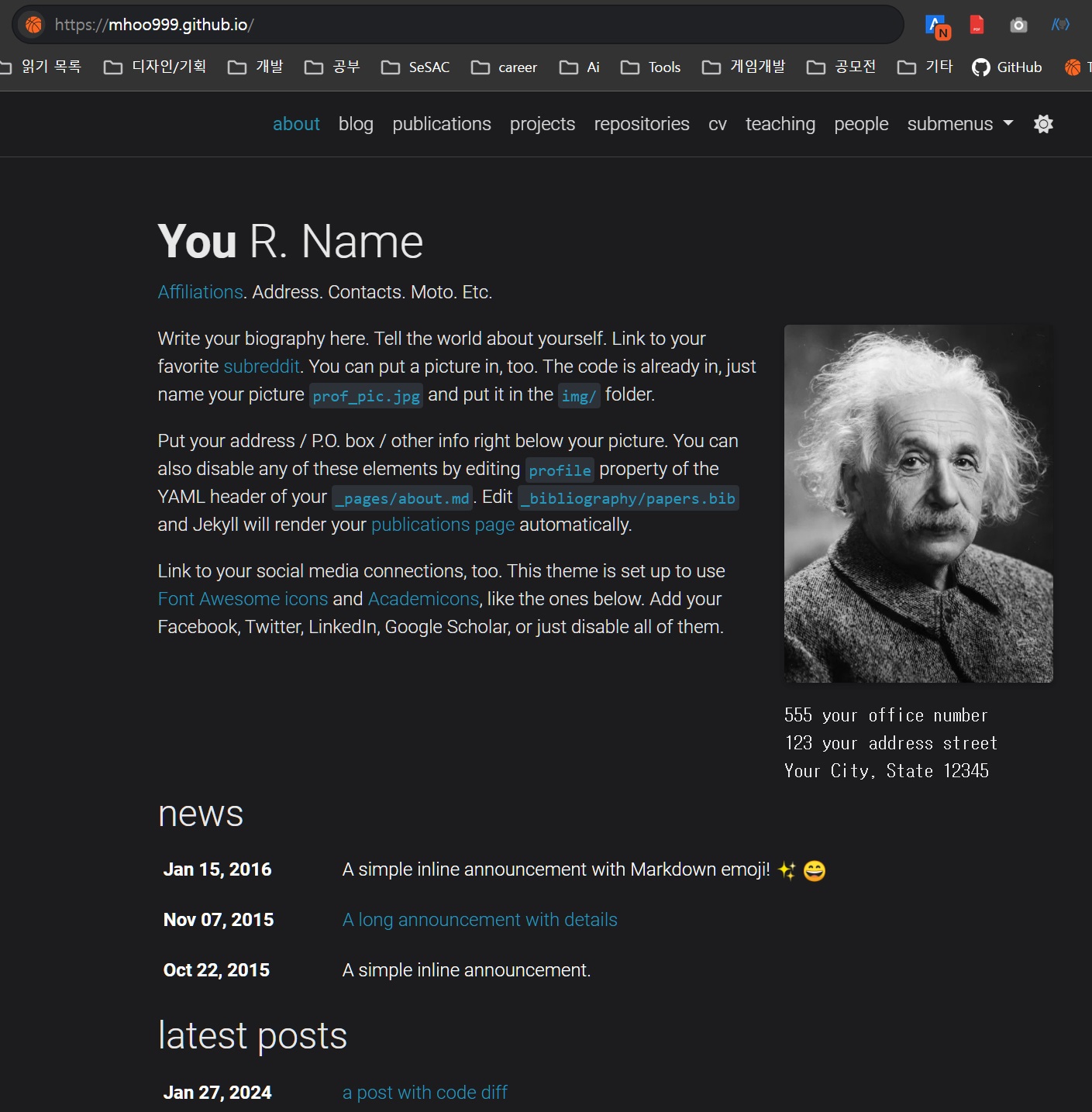The image size is (1092, 1112).
Task: Open the career bookmark folder
Action: [x=504, y=67]
